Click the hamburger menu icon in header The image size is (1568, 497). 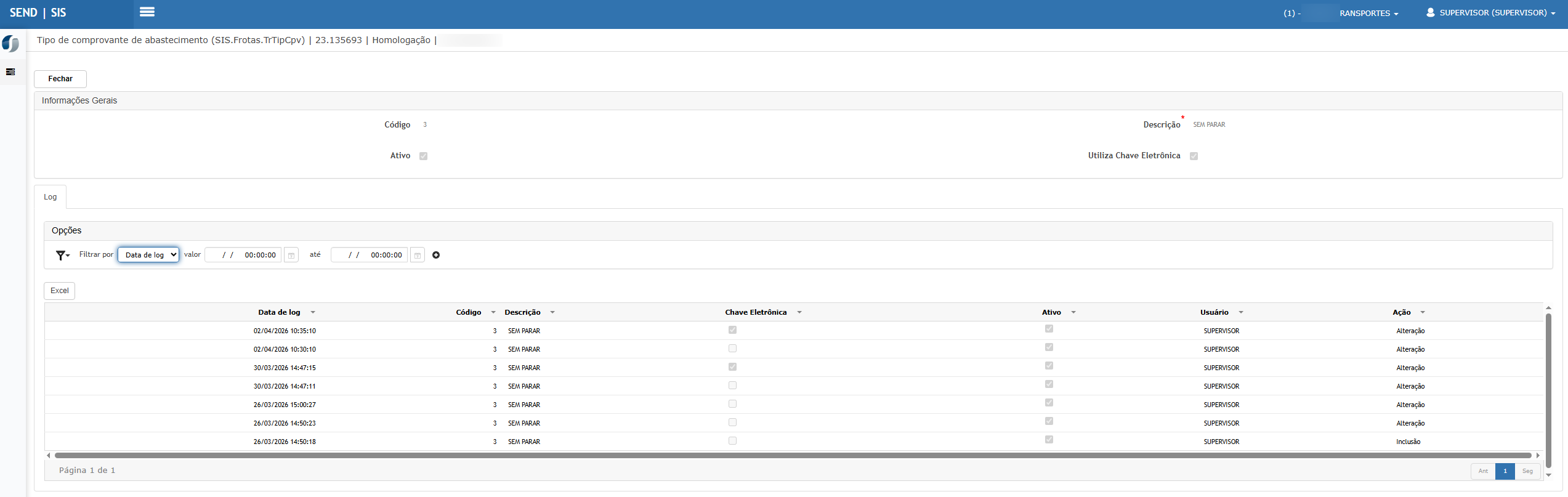[147, 12]
